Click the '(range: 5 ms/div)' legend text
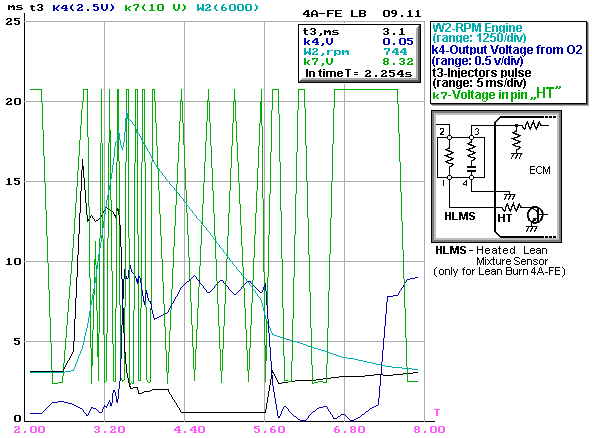 click(x=479, y=83)
